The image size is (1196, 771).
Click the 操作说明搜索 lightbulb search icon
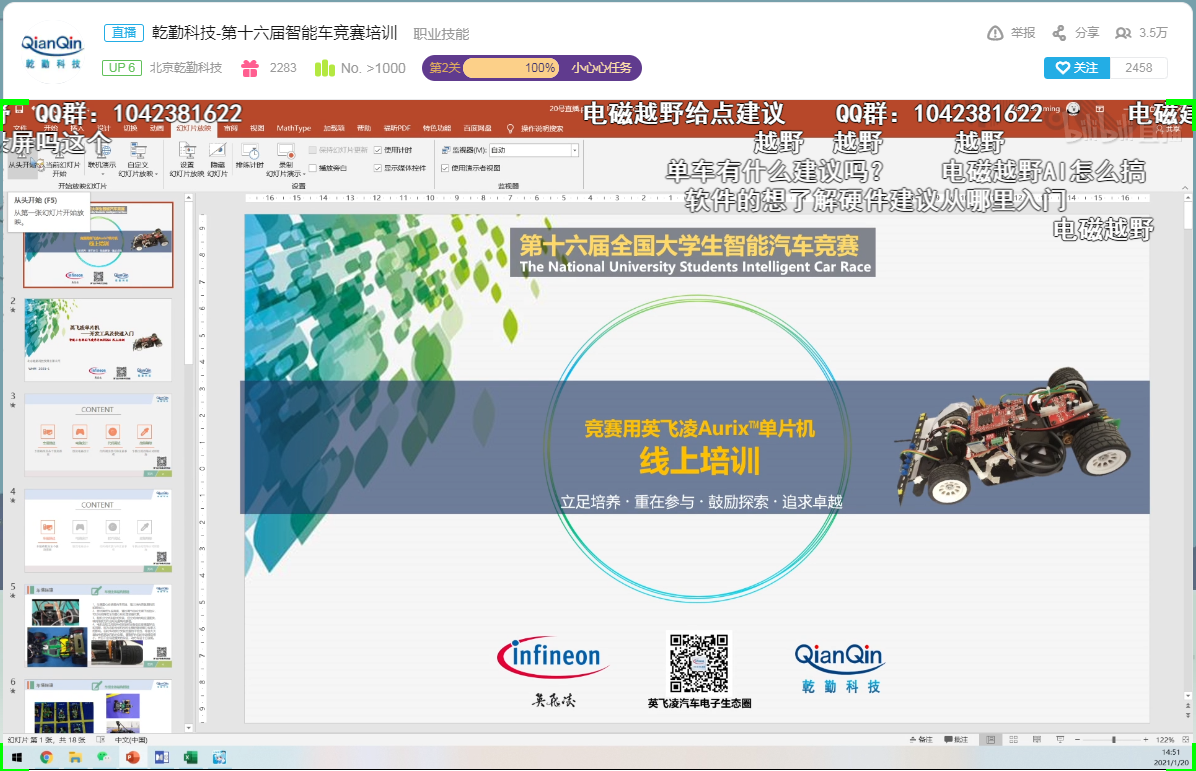point(510,128)
